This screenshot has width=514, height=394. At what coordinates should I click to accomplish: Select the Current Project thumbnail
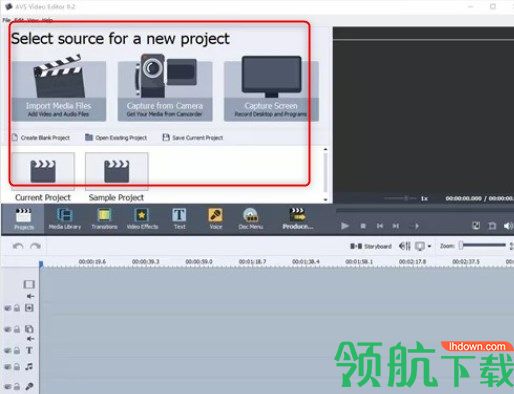pyautogui.click(x=43, y=171)
